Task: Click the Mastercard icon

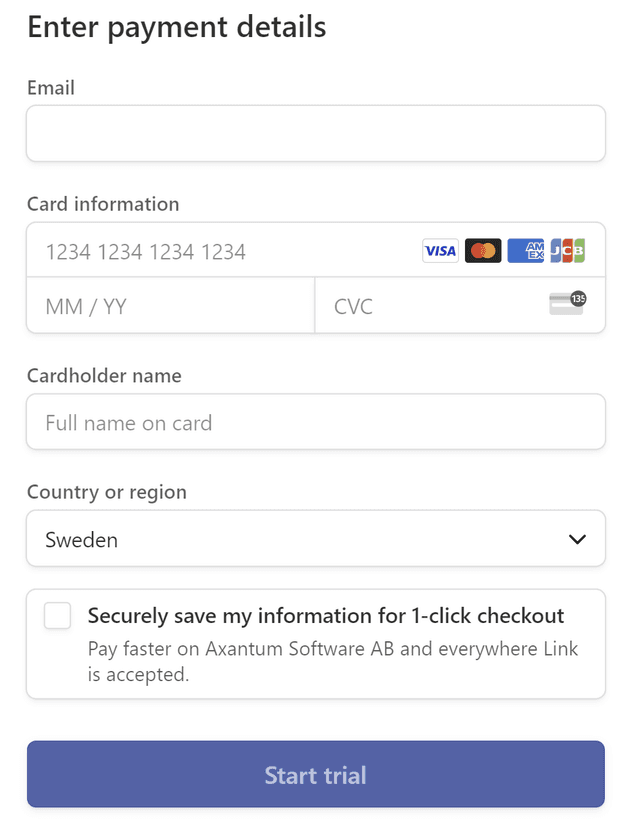Action: (x=483, y=250)
